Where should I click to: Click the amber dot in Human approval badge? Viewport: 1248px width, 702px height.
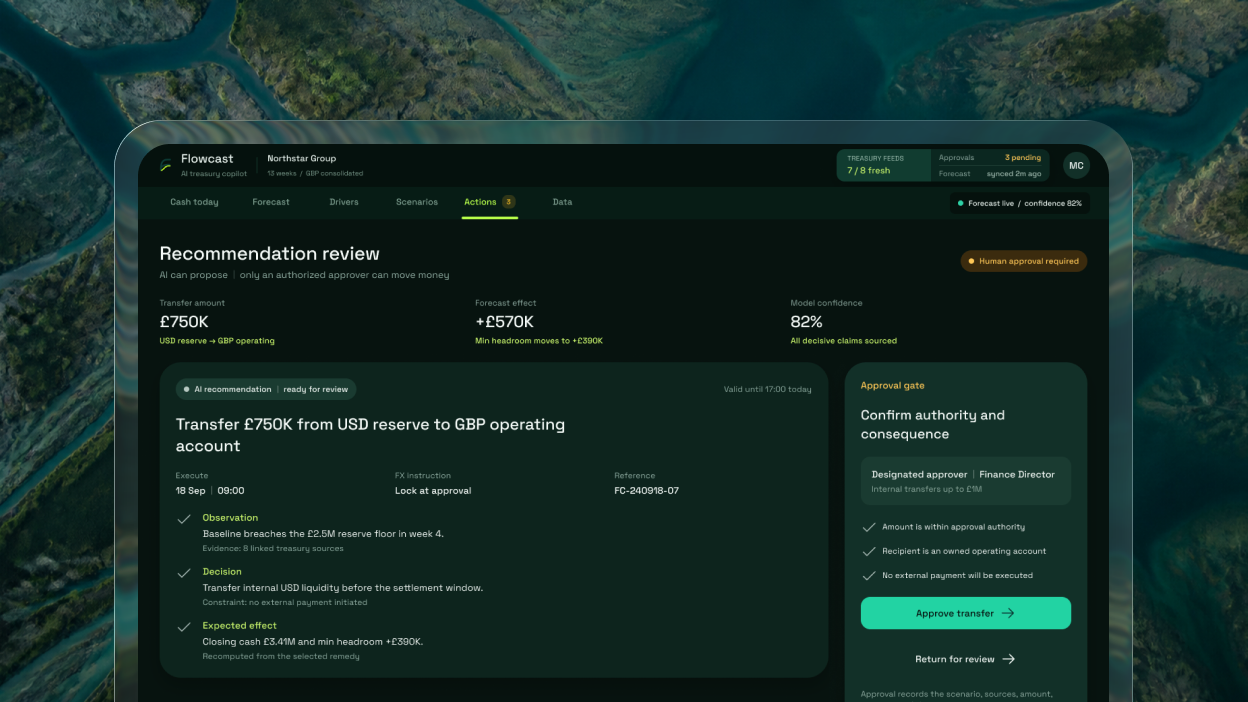point(971,261)
